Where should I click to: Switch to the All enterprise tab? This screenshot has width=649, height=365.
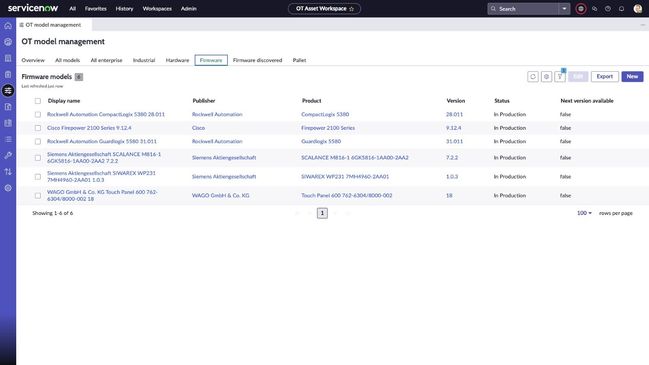click(x=106, y=60)
